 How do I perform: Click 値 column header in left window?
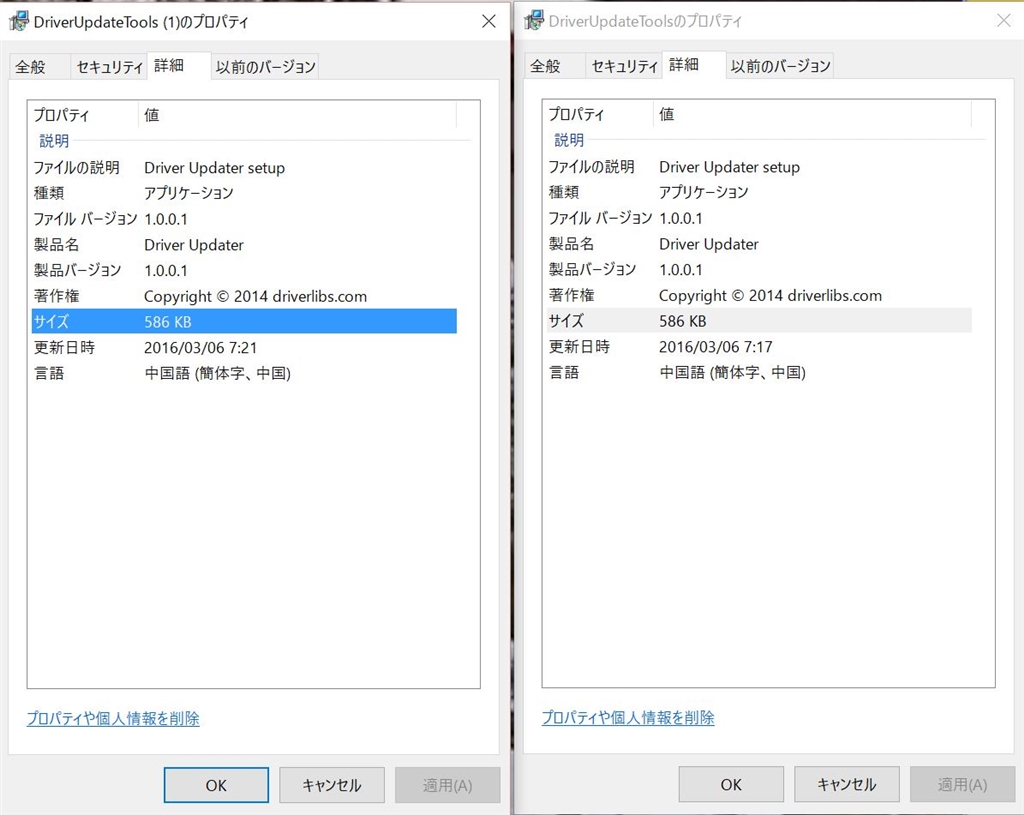point(297,115)
